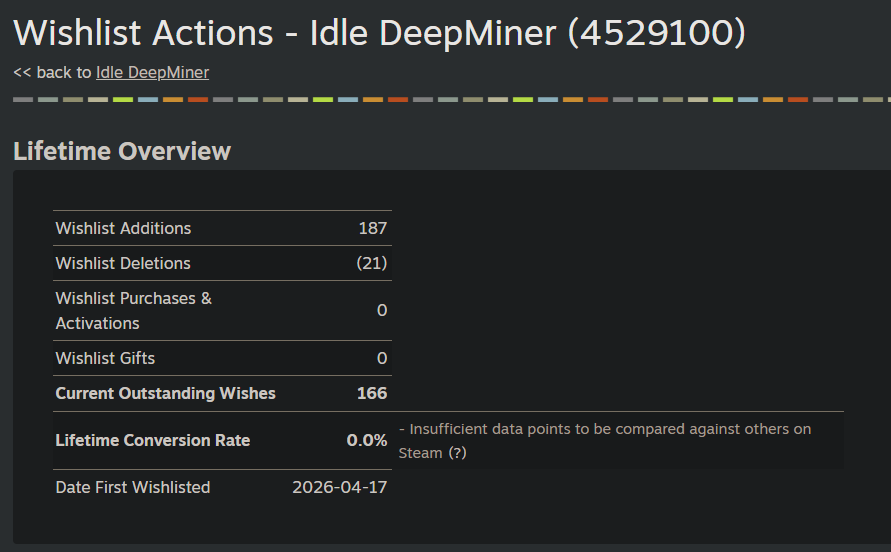Select the Wishlist Purchases & Activations label
891x552 pixels.
pos(134,310)
